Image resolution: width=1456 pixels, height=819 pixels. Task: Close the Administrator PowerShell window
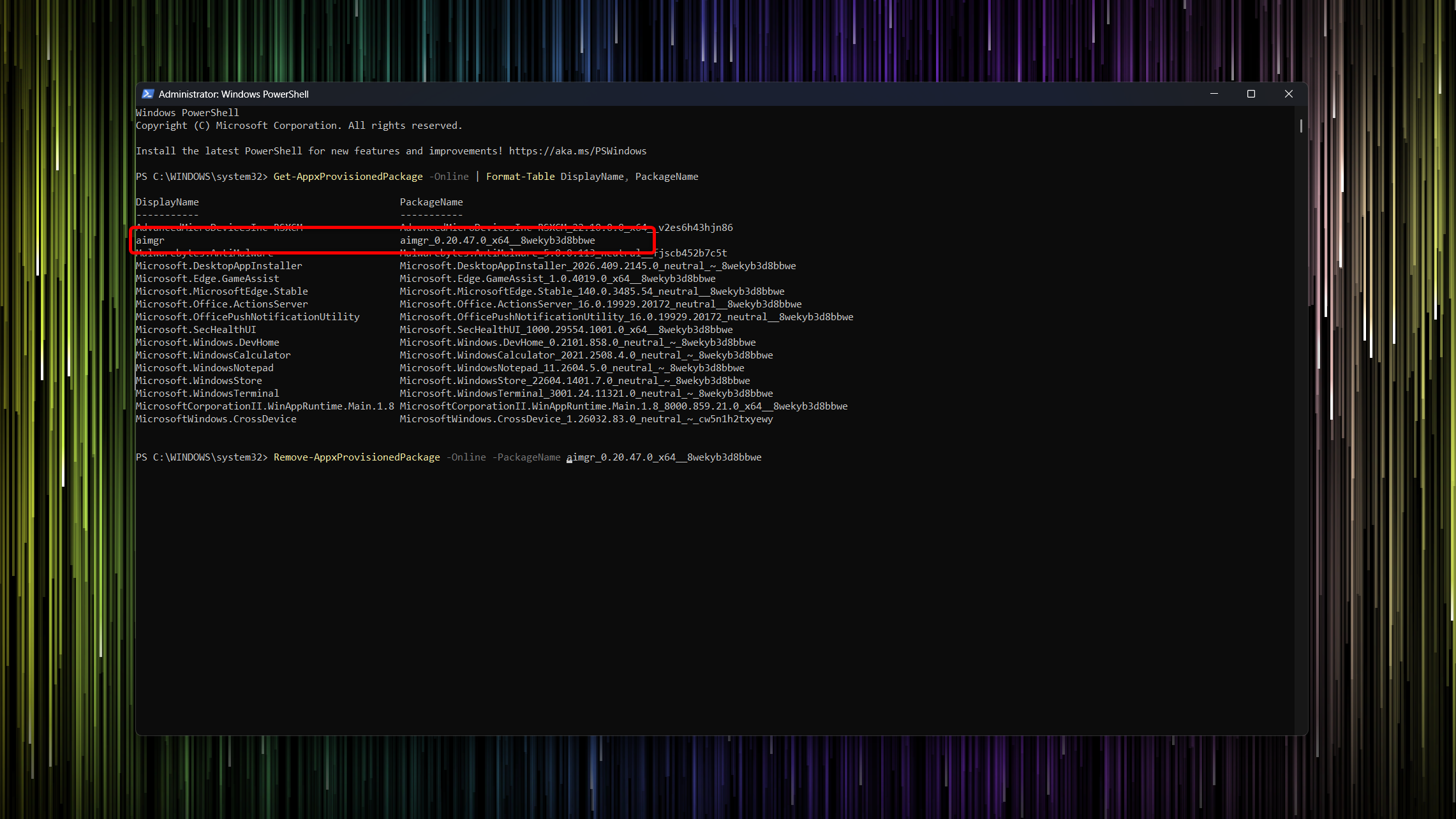1288,94
